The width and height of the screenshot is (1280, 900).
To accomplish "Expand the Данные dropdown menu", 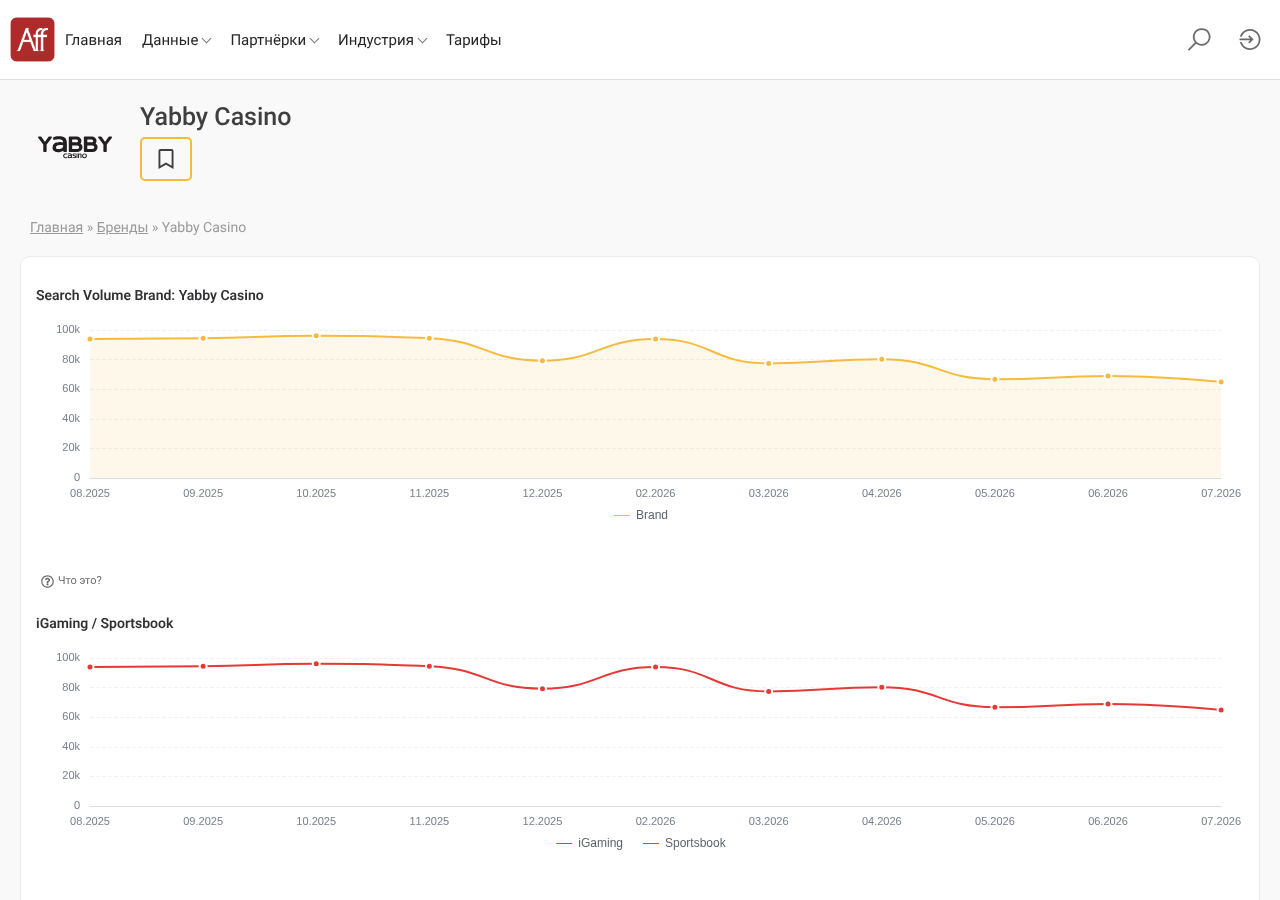I will 176,40.
